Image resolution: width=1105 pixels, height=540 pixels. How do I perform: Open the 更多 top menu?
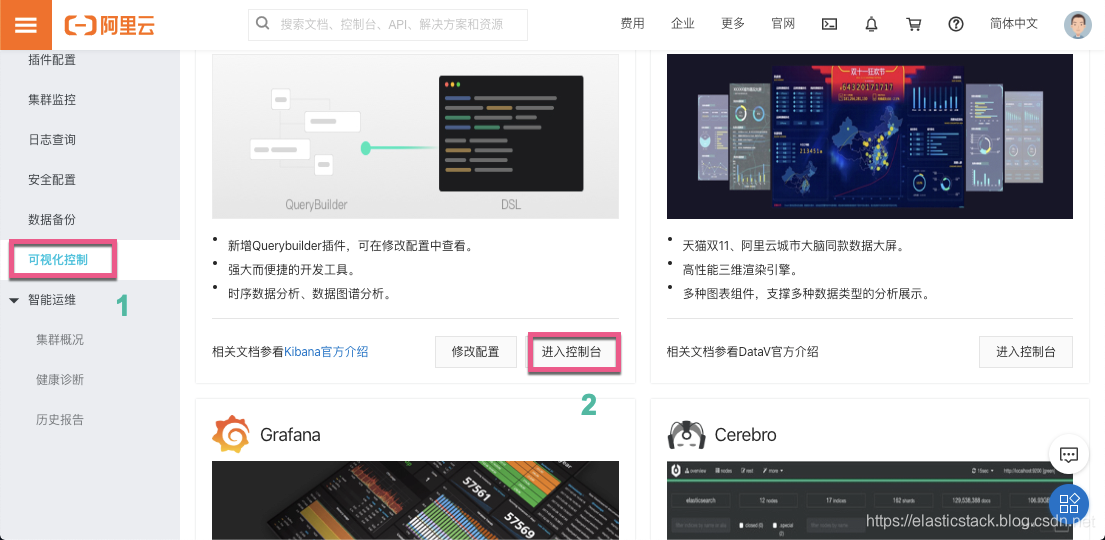pos(733,24)
